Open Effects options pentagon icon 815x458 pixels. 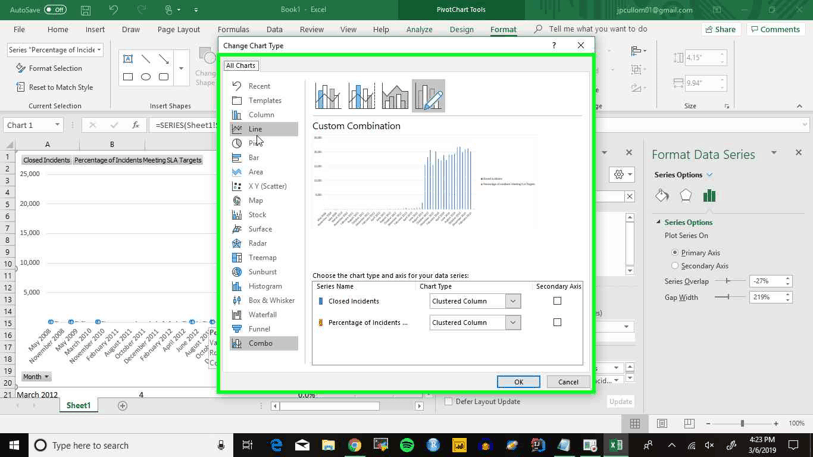686,195
